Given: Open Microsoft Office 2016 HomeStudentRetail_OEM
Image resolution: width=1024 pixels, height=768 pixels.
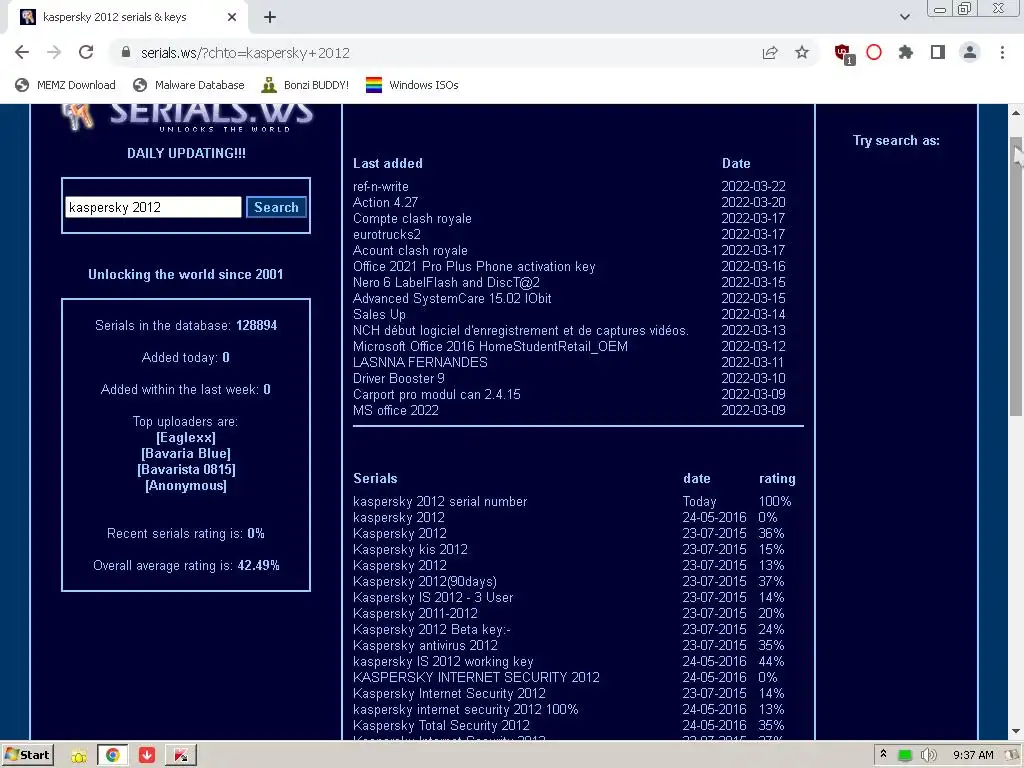Looking at the screenshot, I should [x=490, y=347].
